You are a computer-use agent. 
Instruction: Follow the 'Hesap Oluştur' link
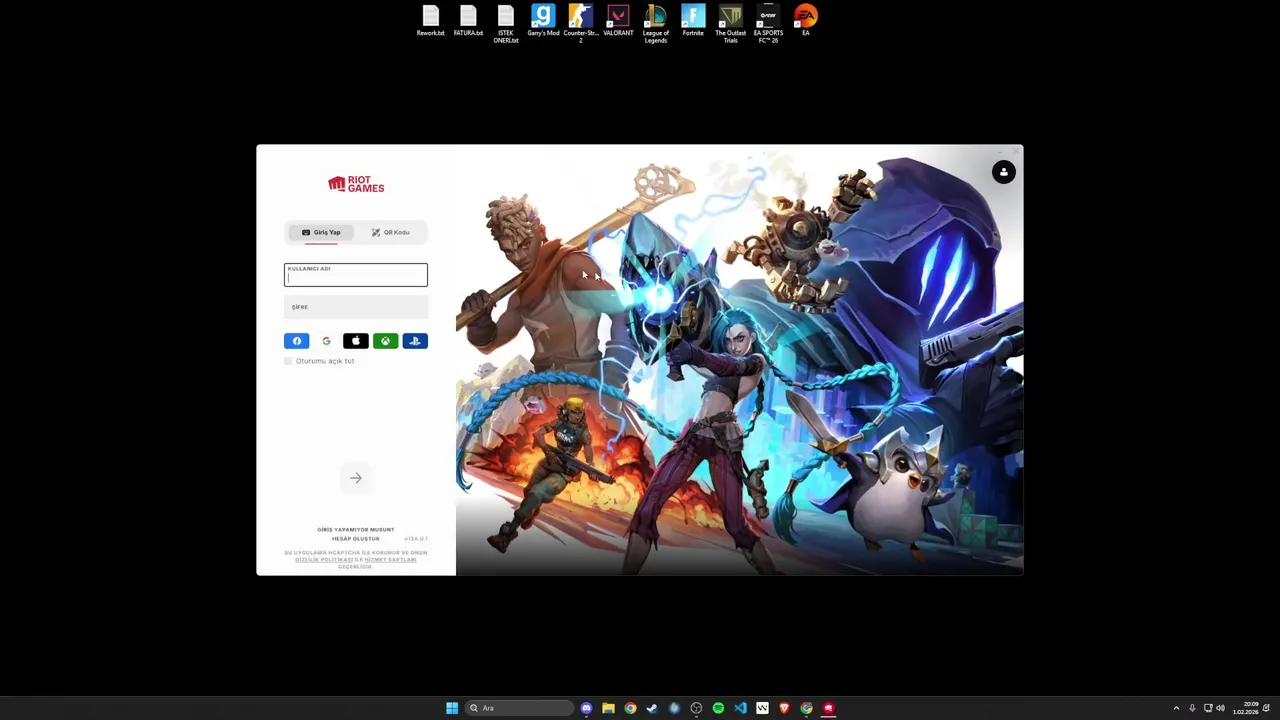(x=356, y=538)
